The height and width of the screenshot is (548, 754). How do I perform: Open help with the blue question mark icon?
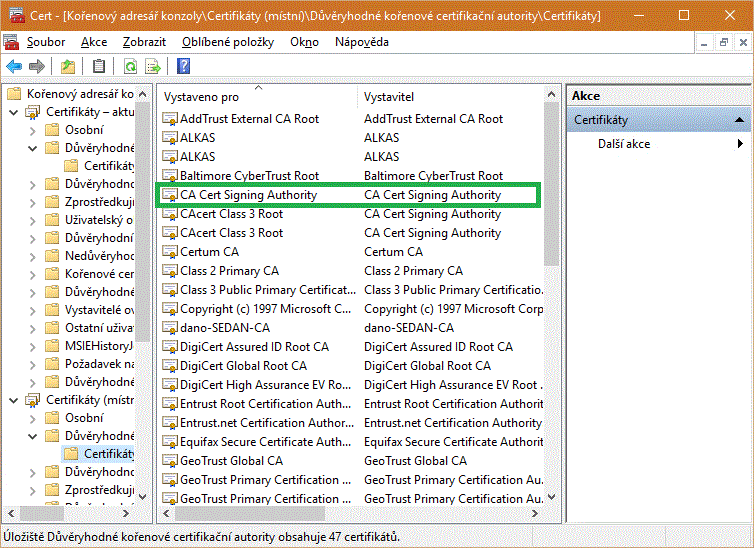tap(183, 66)
